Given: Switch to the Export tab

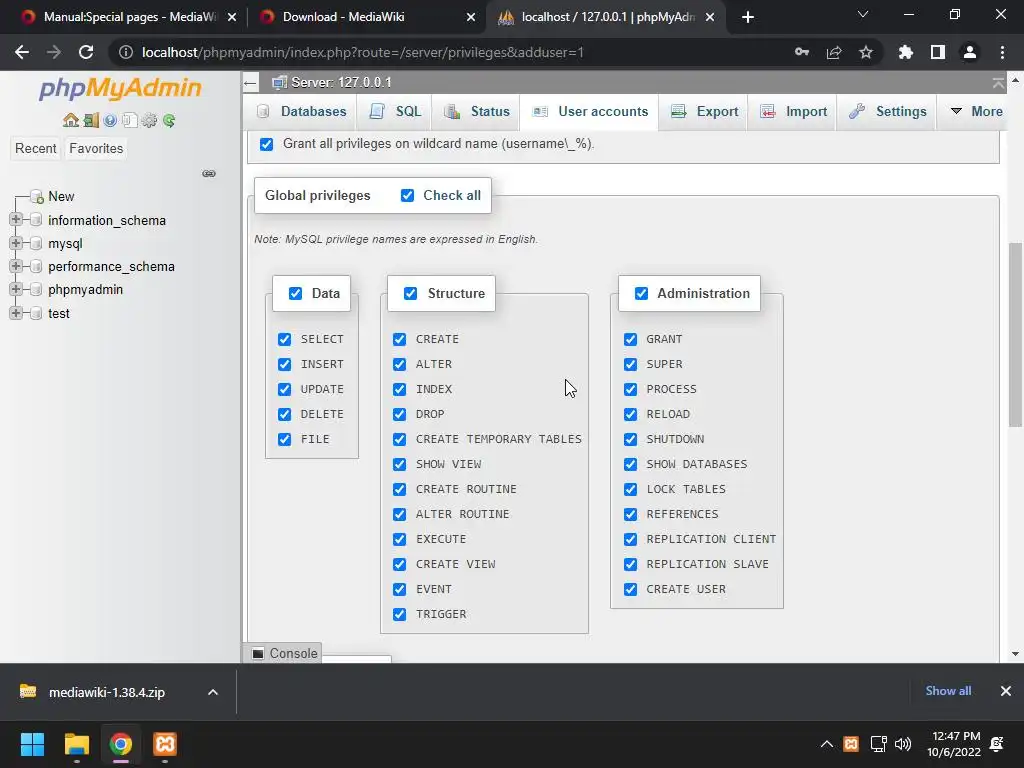Looking at the screenshot, I should pyautogui.click(x=705, y=112).
